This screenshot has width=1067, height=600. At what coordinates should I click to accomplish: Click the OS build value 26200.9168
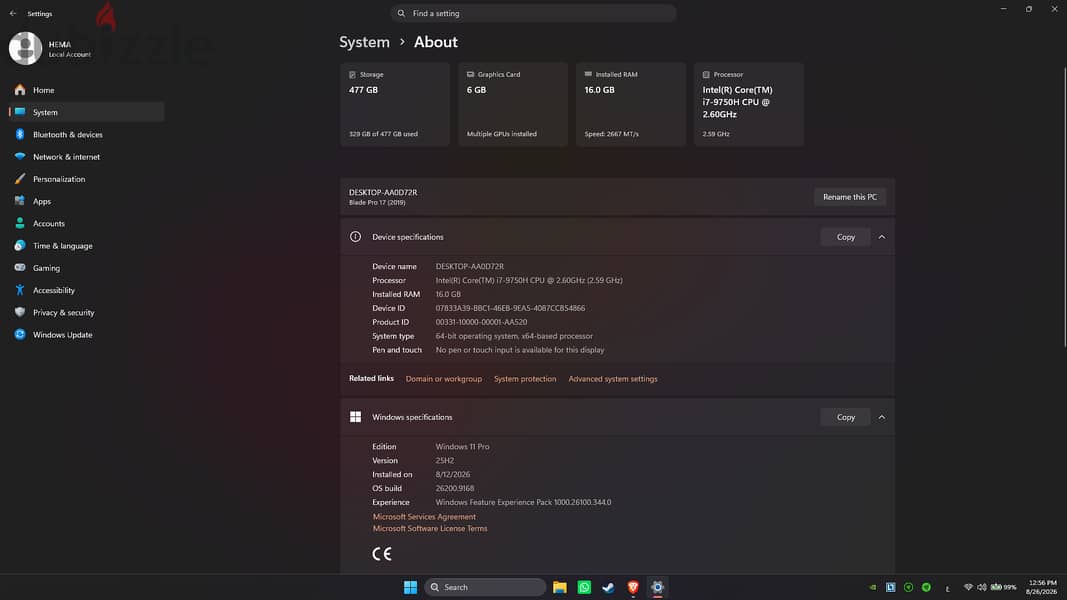(x=455, y=488)
